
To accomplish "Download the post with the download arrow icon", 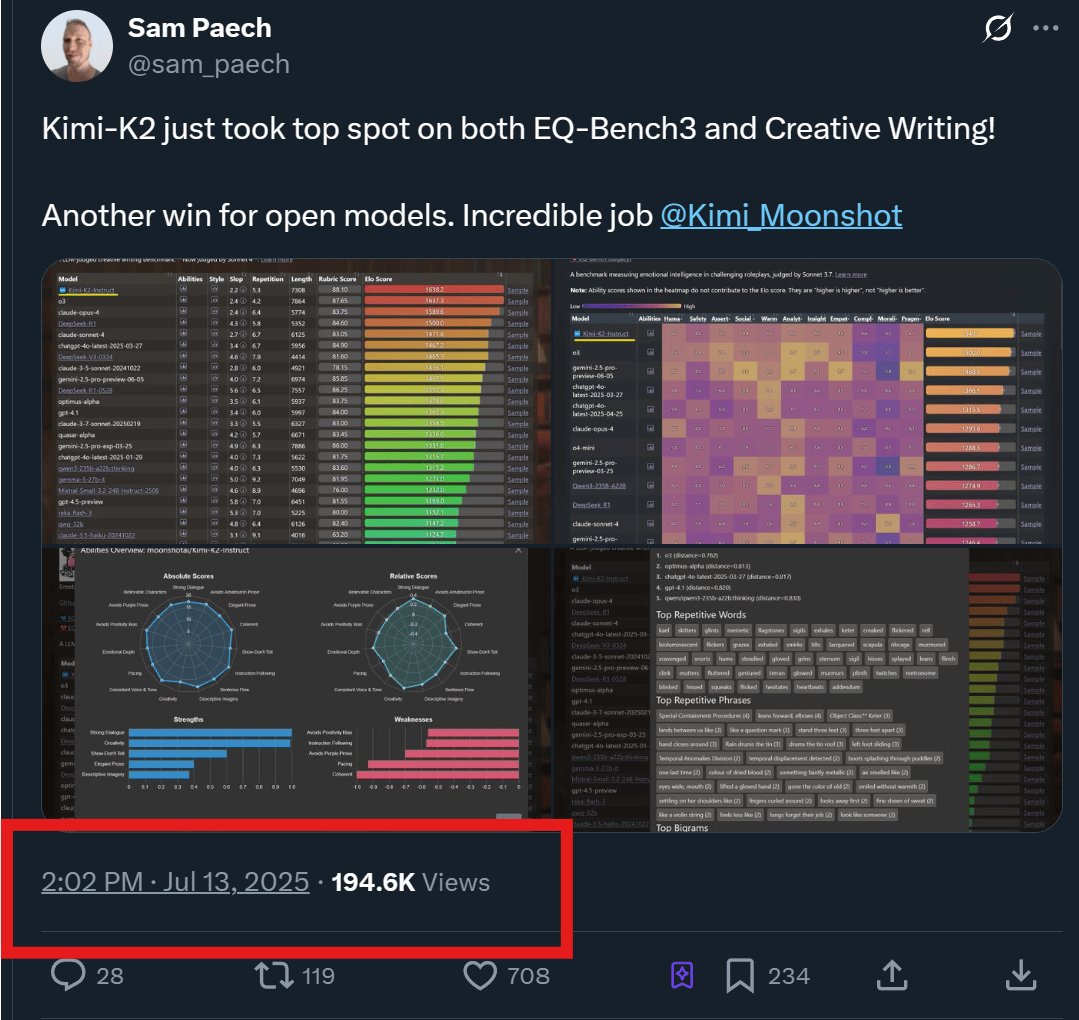I will coord(1021,975).
